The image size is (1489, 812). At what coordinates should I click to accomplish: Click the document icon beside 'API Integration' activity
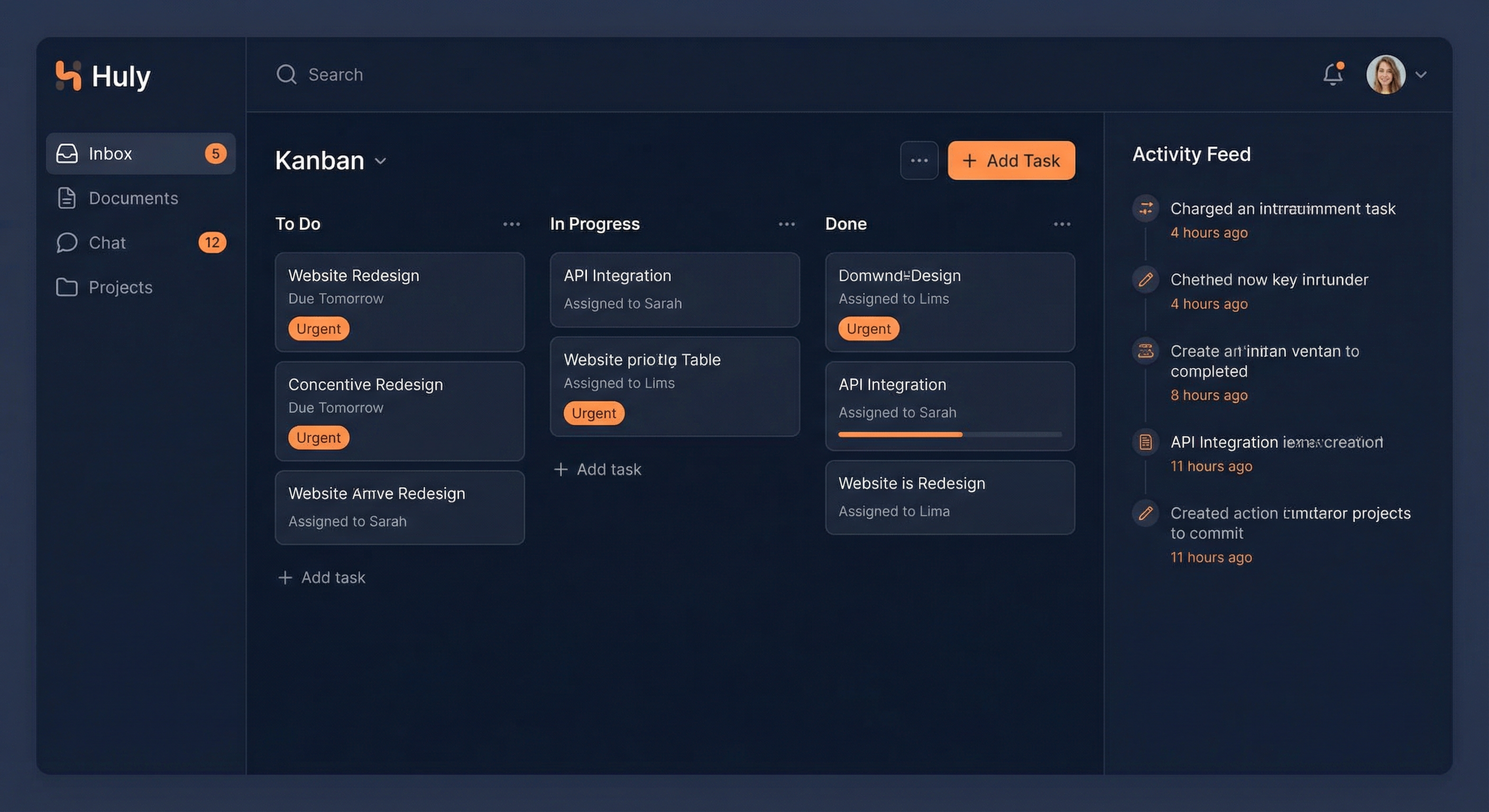click(1146, 442)
